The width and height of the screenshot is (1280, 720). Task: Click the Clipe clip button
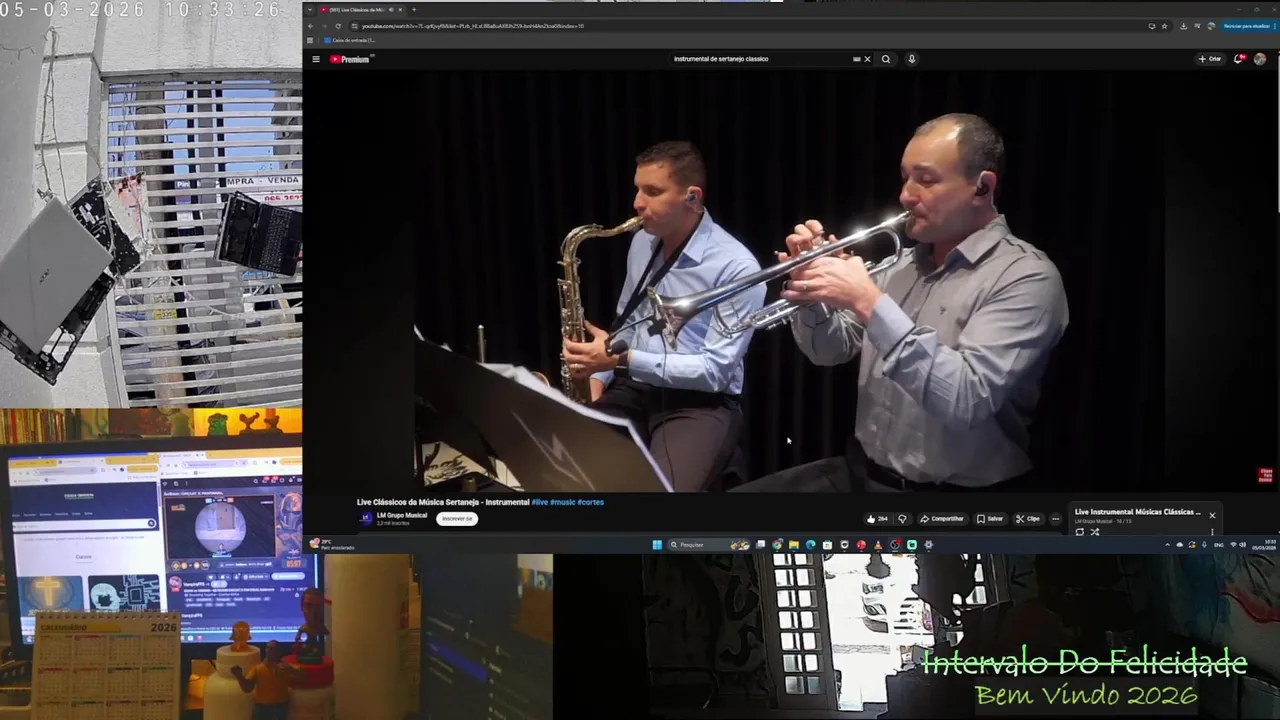tap(1028, 519)
